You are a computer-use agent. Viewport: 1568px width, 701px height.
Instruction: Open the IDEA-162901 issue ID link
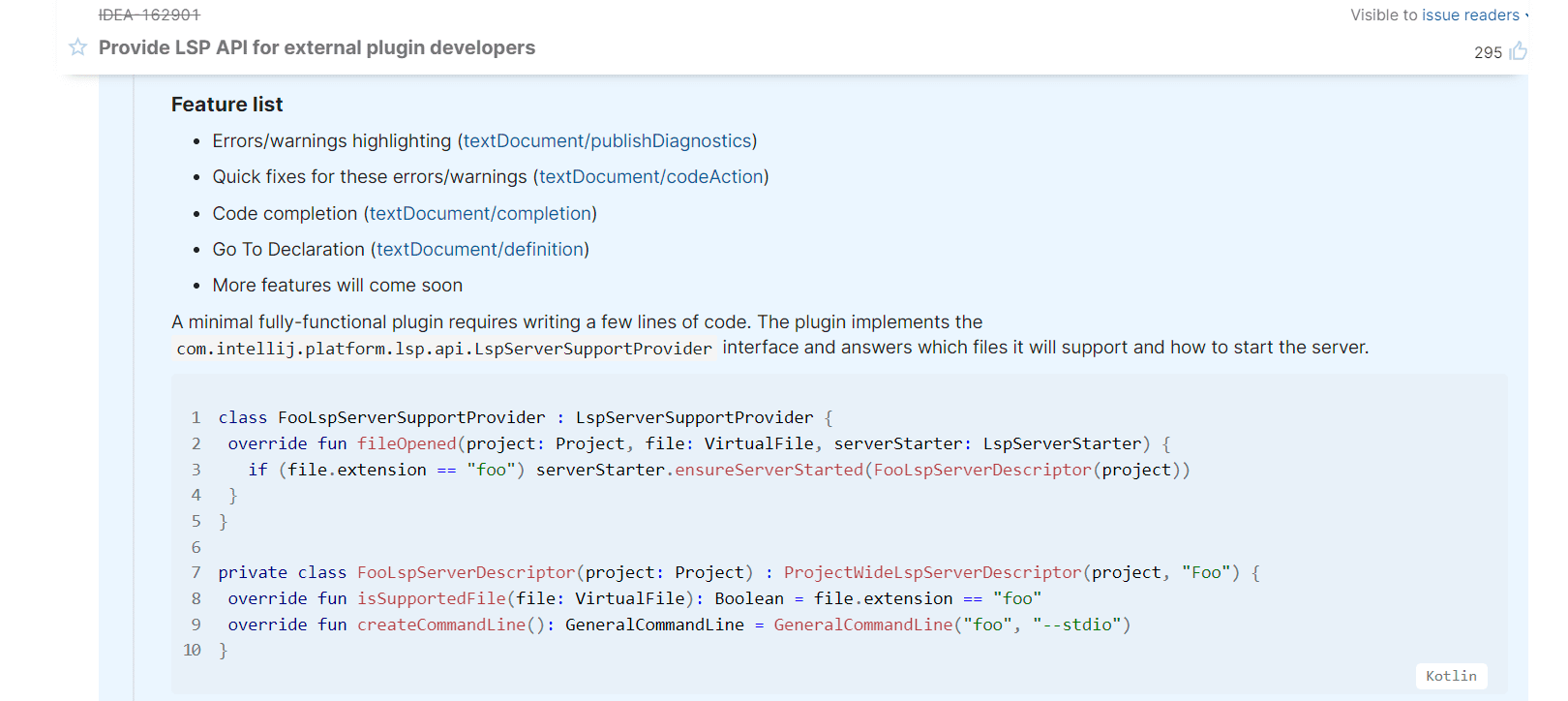pyautogui.click(x=149, y=15)
